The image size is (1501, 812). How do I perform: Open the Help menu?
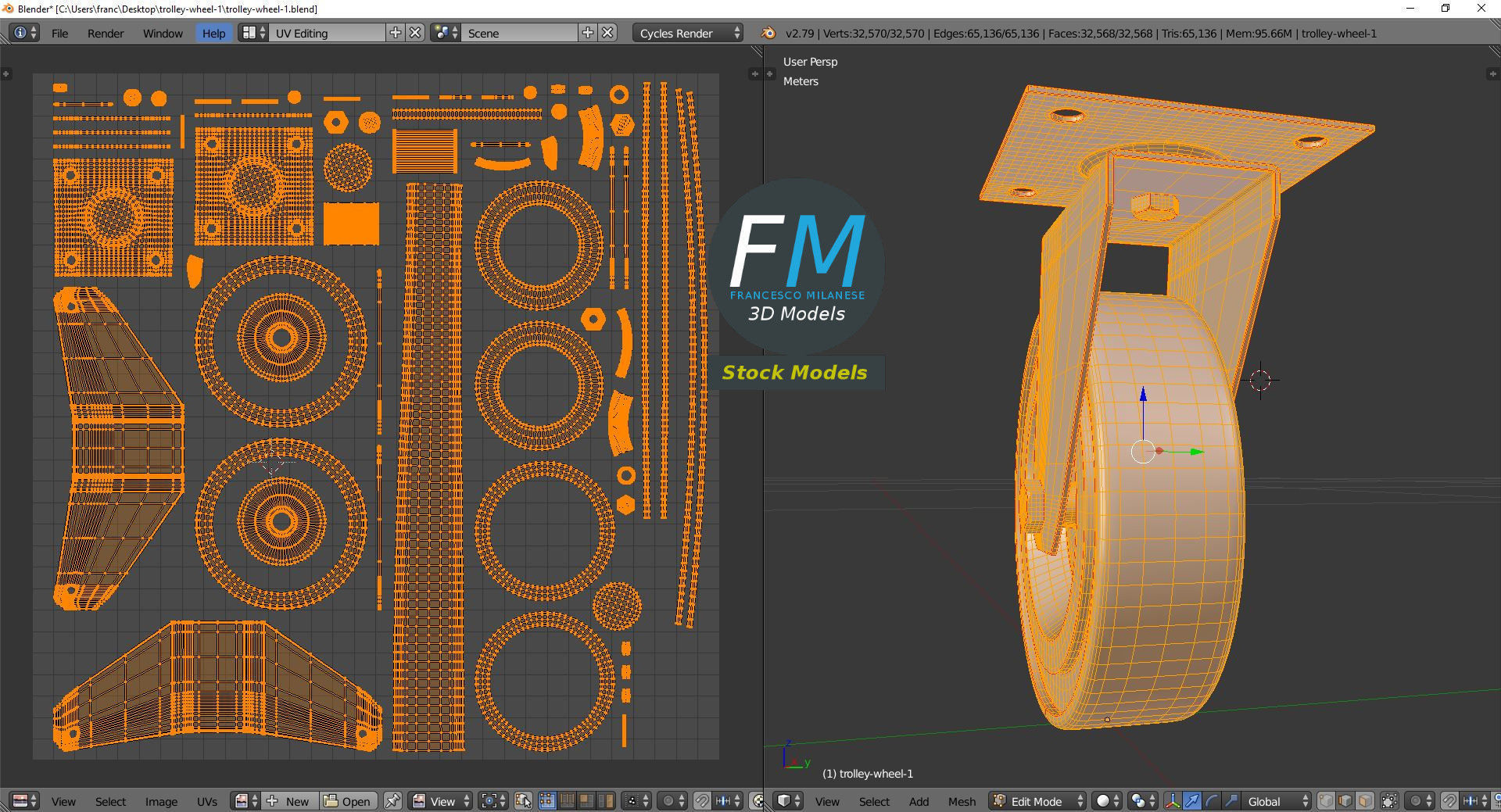tap(213, 33)
